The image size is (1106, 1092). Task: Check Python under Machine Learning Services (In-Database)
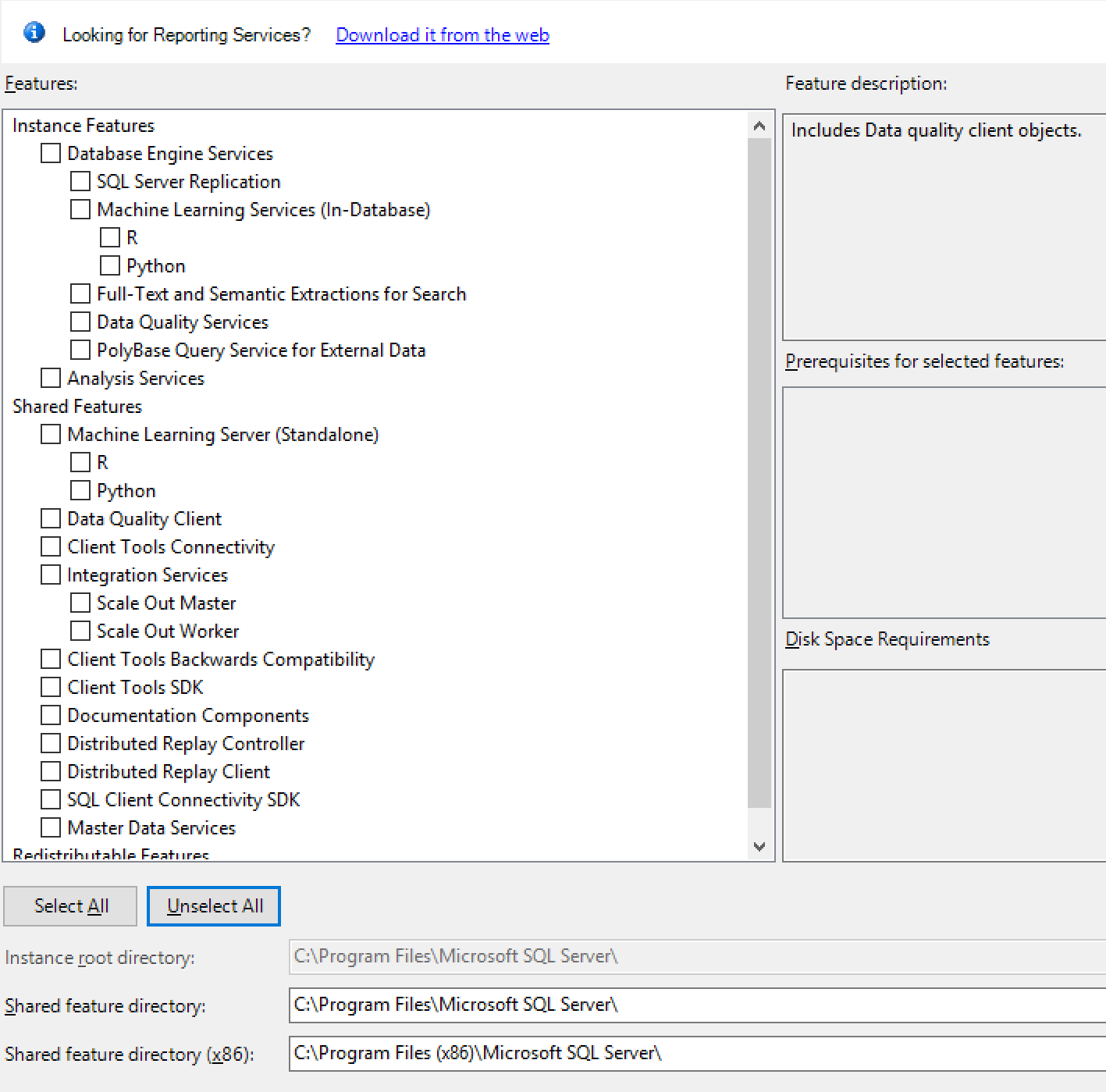pyautogui.click(x=110, y=265)
